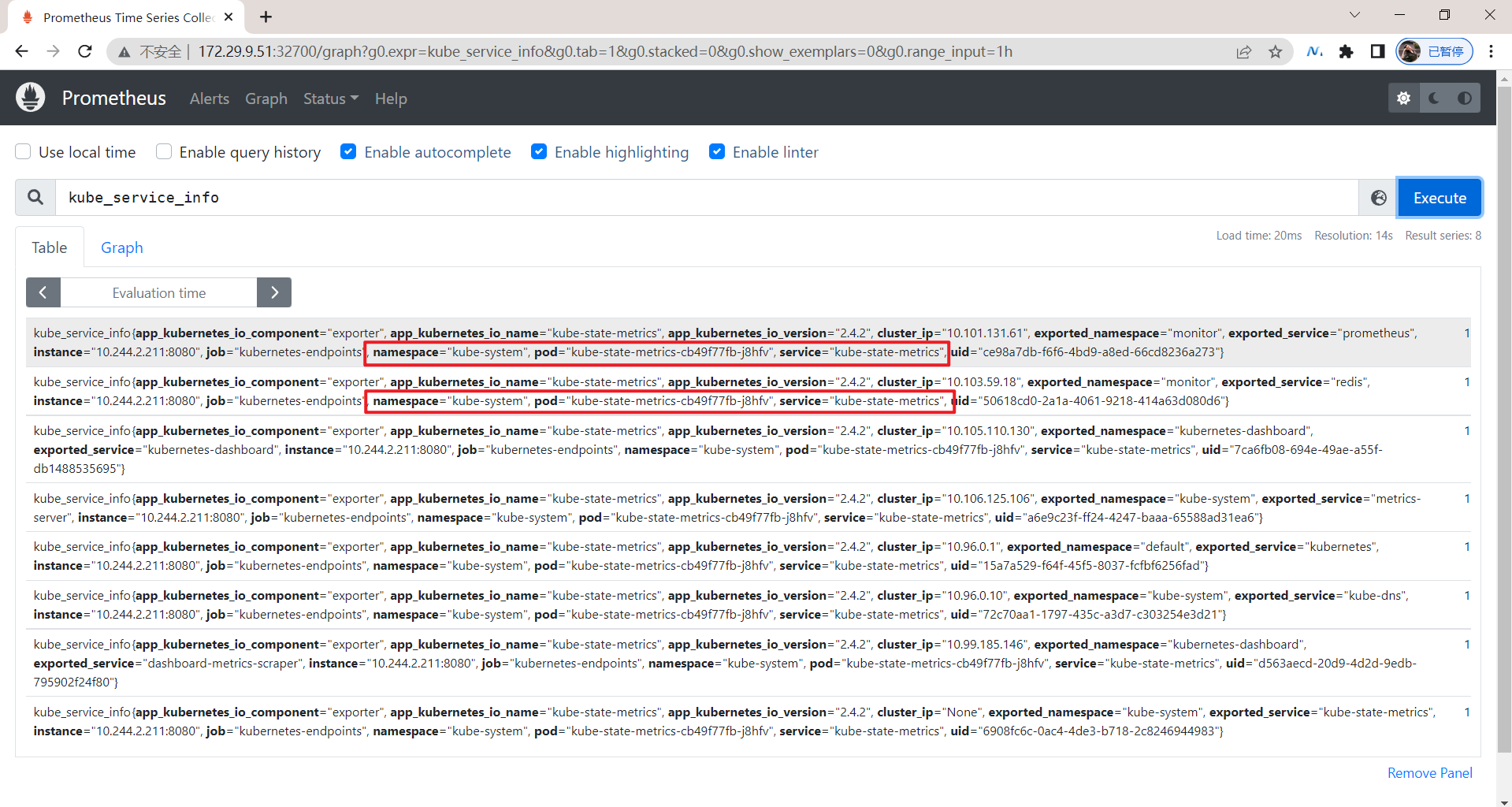This screenshot has height=807, width=1512.
Task: Toggle Use local time checkbox
Action: (x=24, y=152)
